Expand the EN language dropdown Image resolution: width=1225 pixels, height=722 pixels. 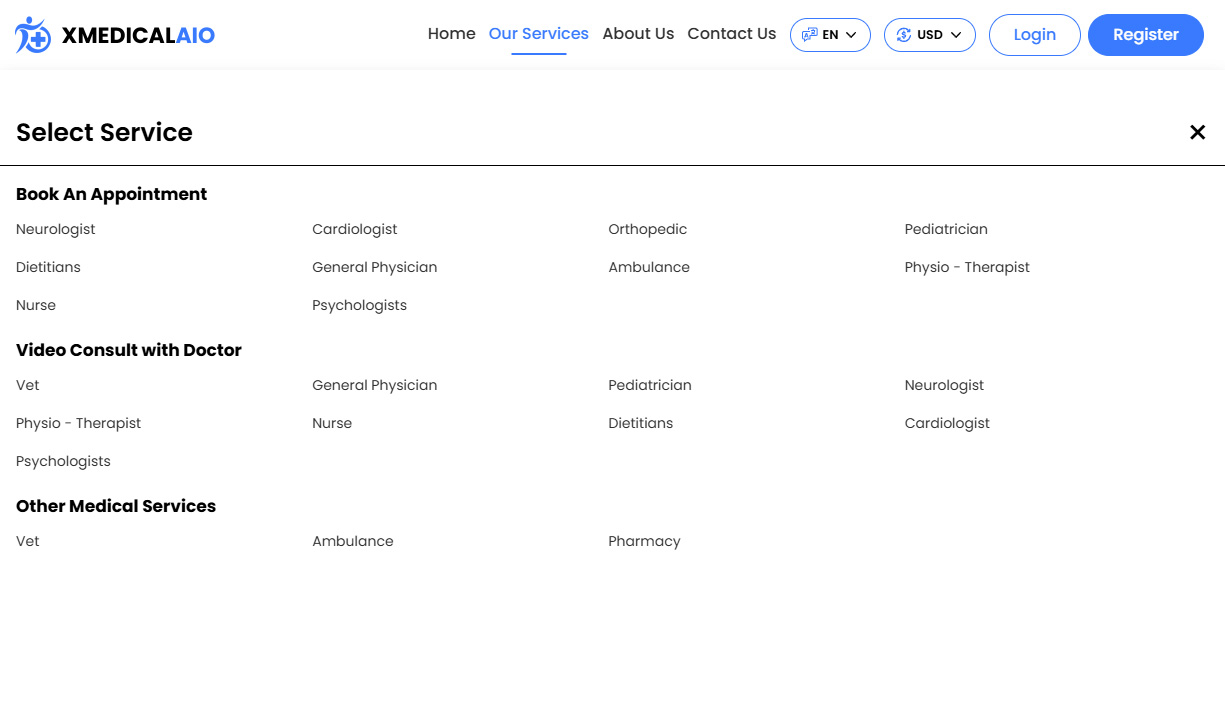tap(830, 34)
